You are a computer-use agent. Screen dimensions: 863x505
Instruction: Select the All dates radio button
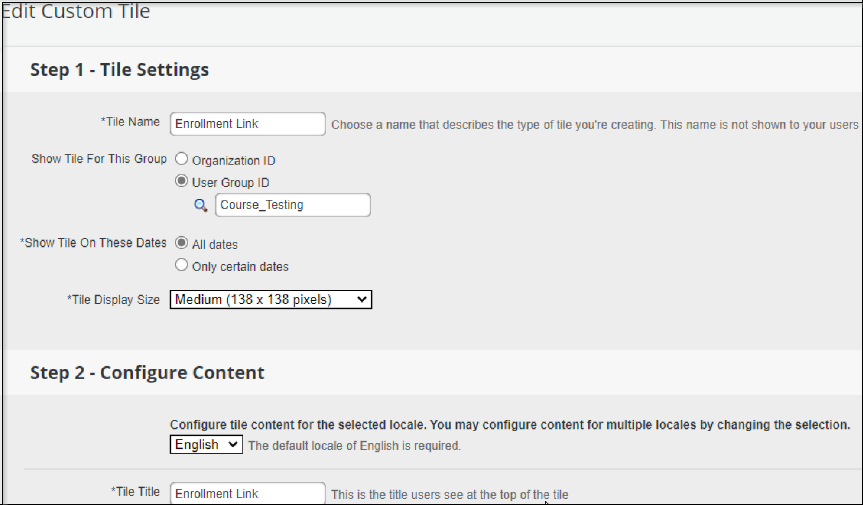(x=182, y=243)
